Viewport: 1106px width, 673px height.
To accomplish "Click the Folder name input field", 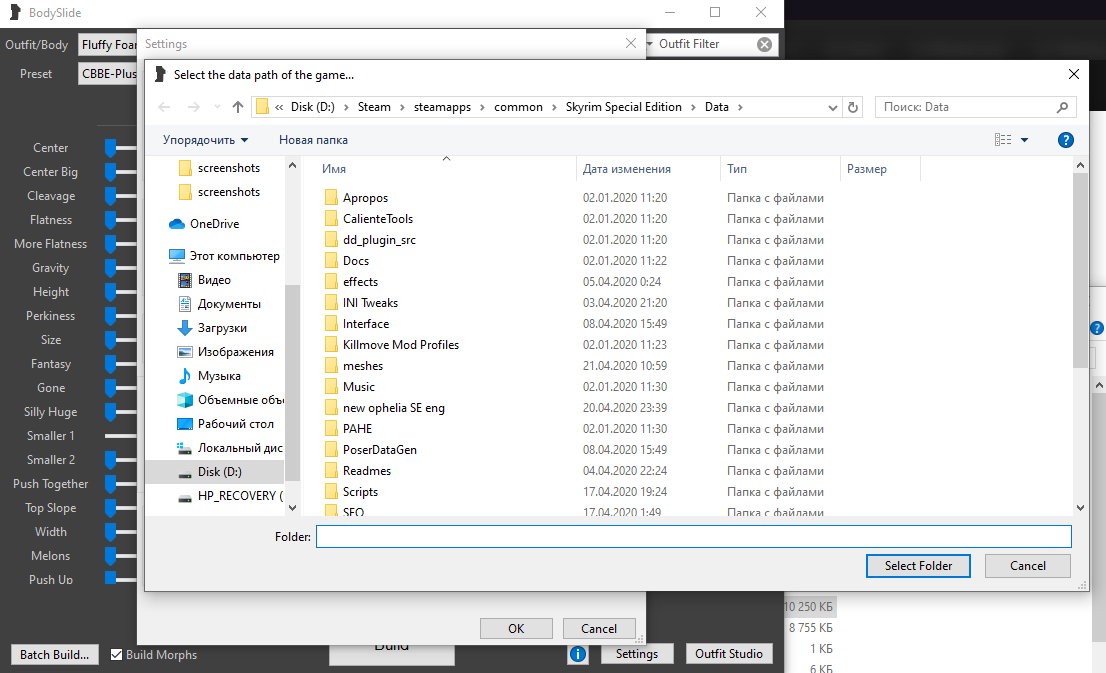I will tap(693, 537).
